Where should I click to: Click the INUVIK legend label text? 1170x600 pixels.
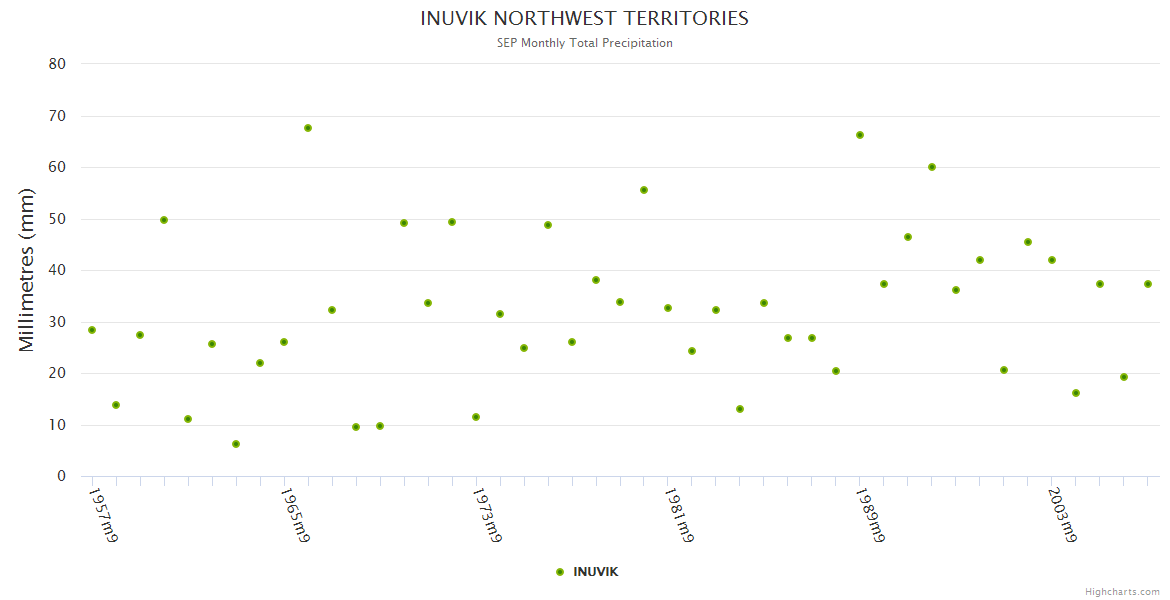point(596,572)
